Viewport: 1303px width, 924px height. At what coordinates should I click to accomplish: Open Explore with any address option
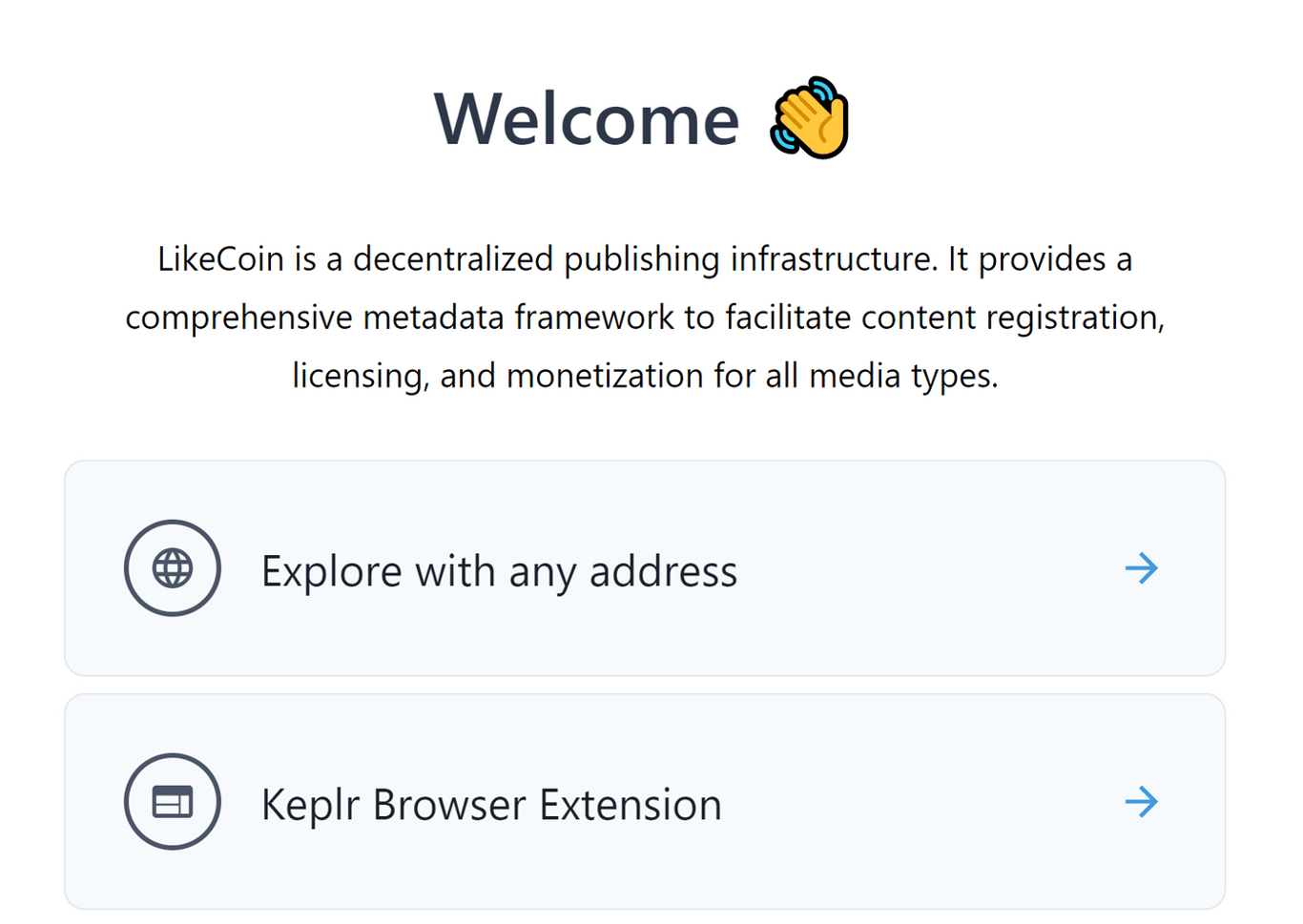tap(645, 568)
